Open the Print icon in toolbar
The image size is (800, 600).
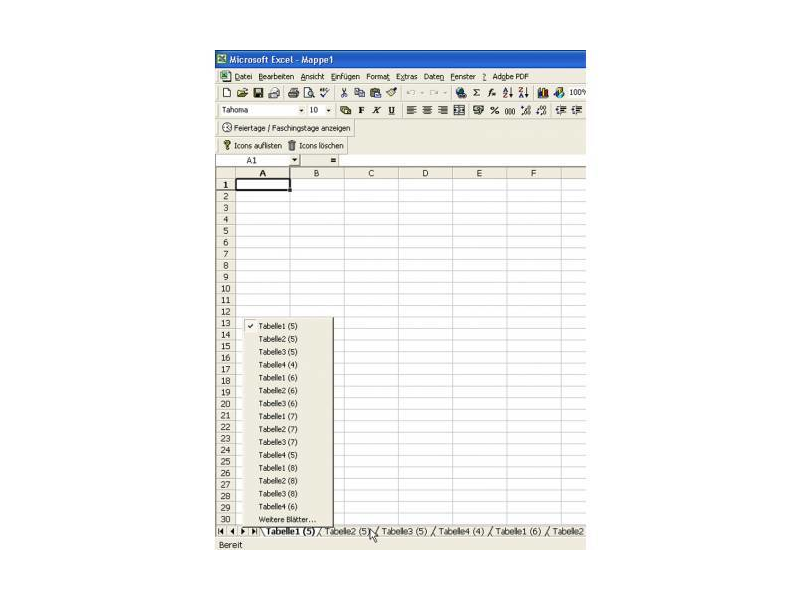pyautogui.click(x=293, y=93)
